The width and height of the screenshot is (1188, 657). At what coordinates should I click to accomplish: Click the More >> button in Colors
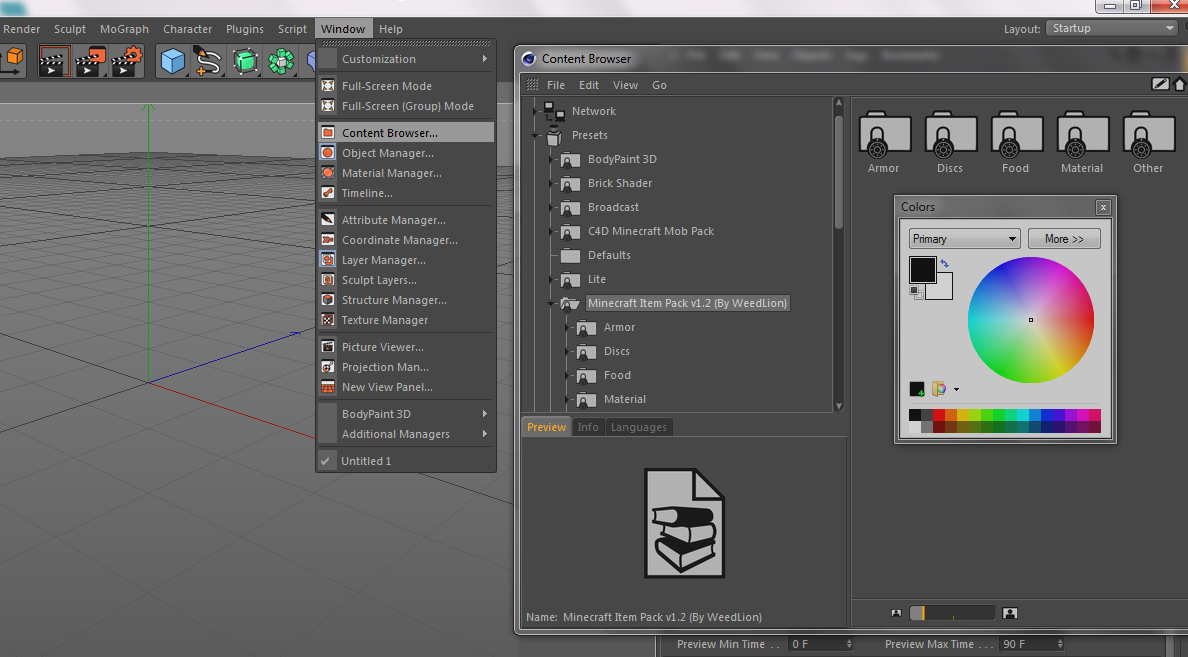tap(1064, 239)
